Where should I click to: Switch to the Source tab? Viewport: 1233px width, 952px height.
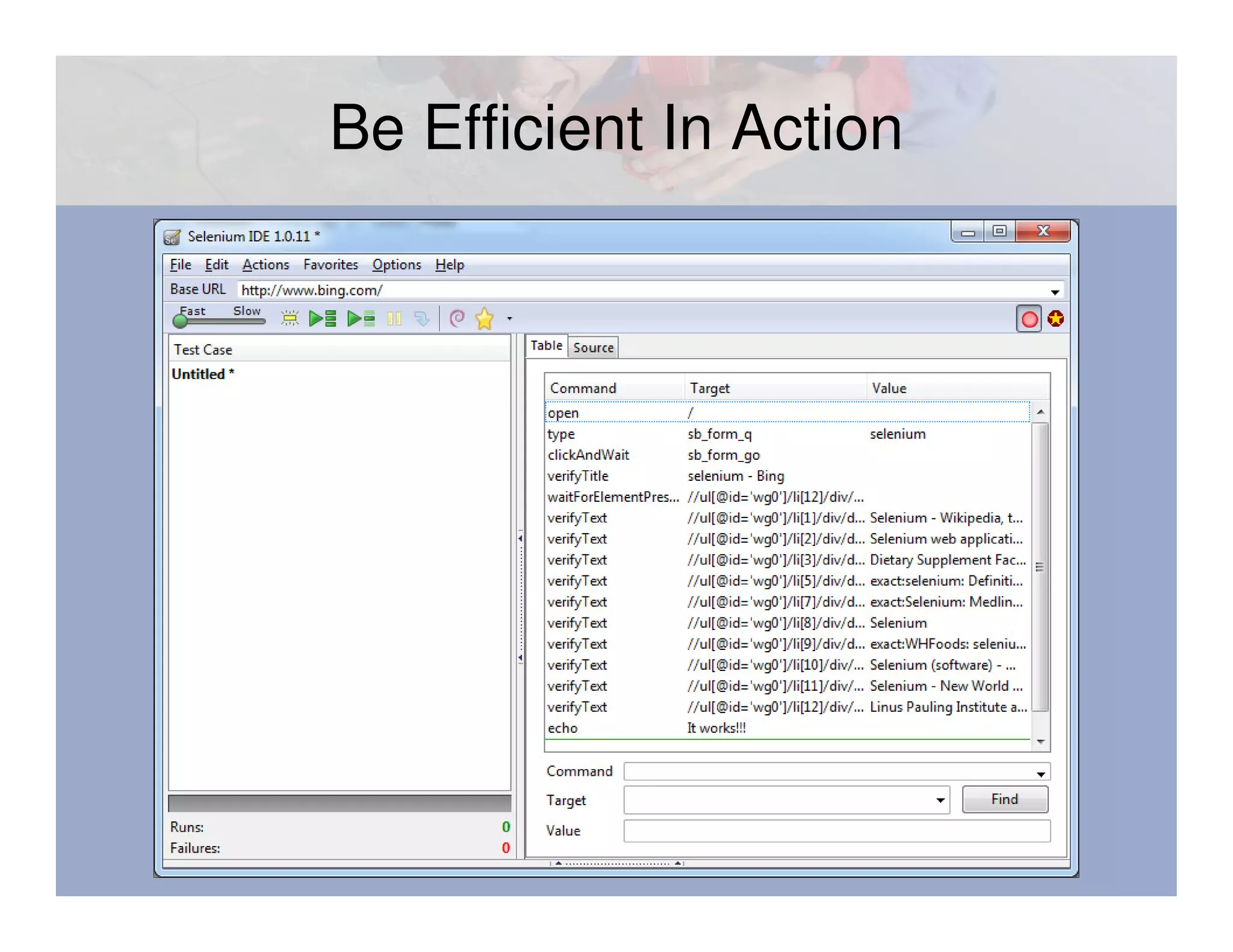pos(593,348)
